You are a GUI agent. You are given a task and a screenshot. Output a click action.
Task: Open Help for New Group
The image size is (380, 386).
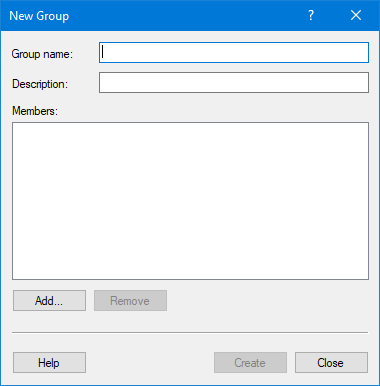(x=49, y=363)
